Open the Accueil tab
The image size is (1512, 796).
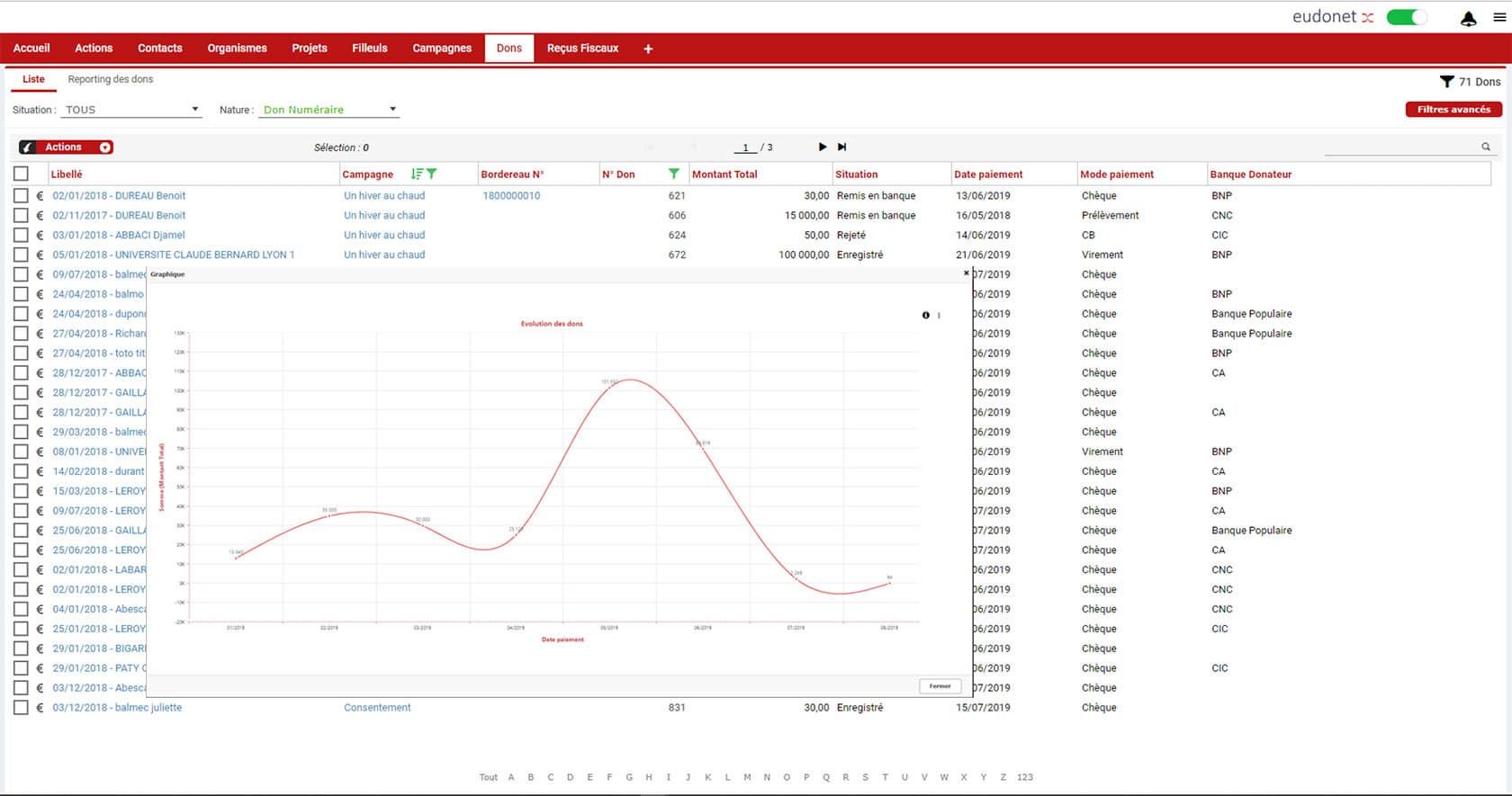click(31, 49)
